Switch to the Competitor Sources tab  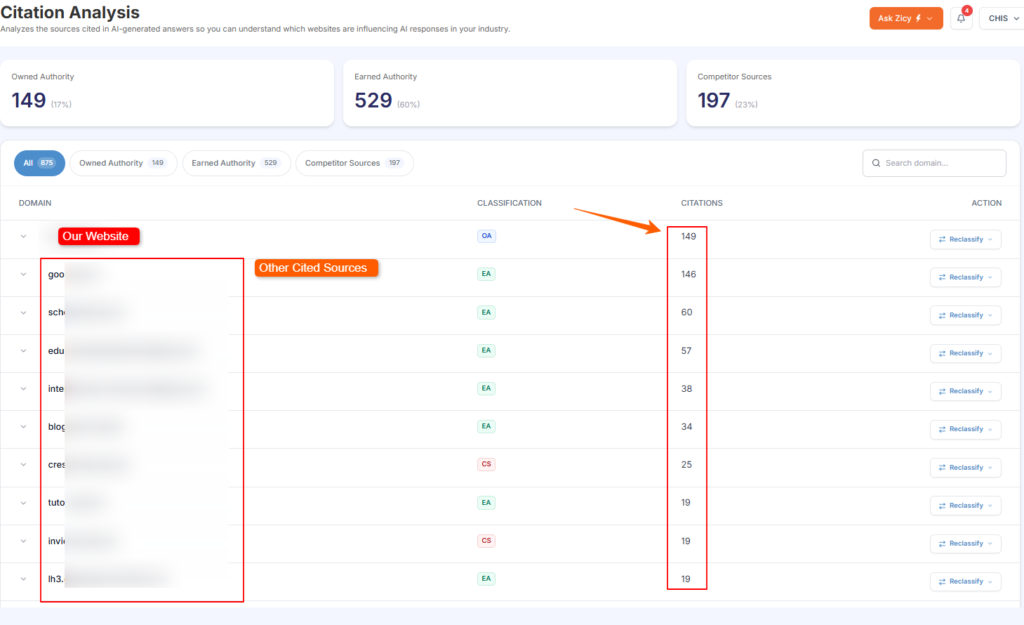tap(354, 163)
